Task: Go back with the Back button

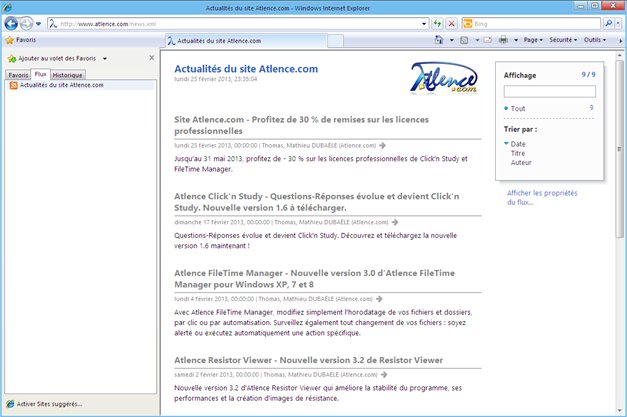Action: pos(11,24)
